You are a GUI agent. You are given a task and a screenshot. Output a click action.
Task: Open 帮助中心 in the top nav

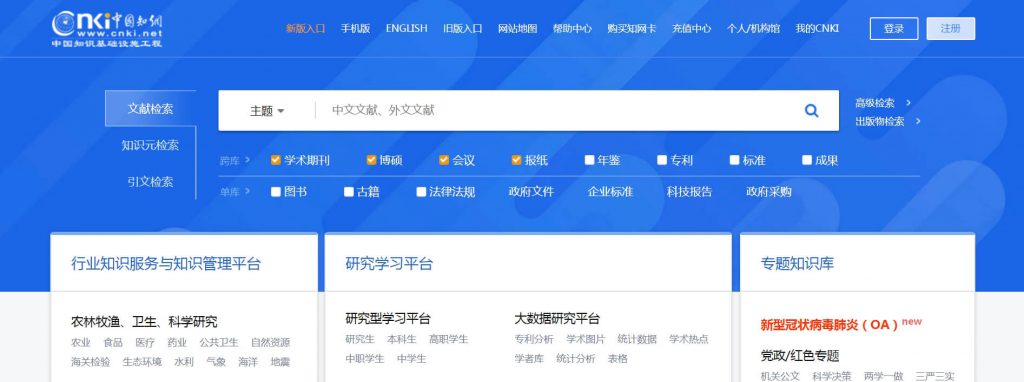click(x=572, y=29)
